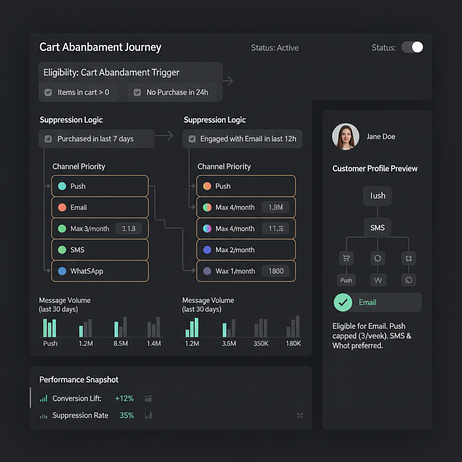The image size is (462, 462).
Task: Click the Email row in left Channel Priority
Action: pyautogui.click(x=100, y=207)
